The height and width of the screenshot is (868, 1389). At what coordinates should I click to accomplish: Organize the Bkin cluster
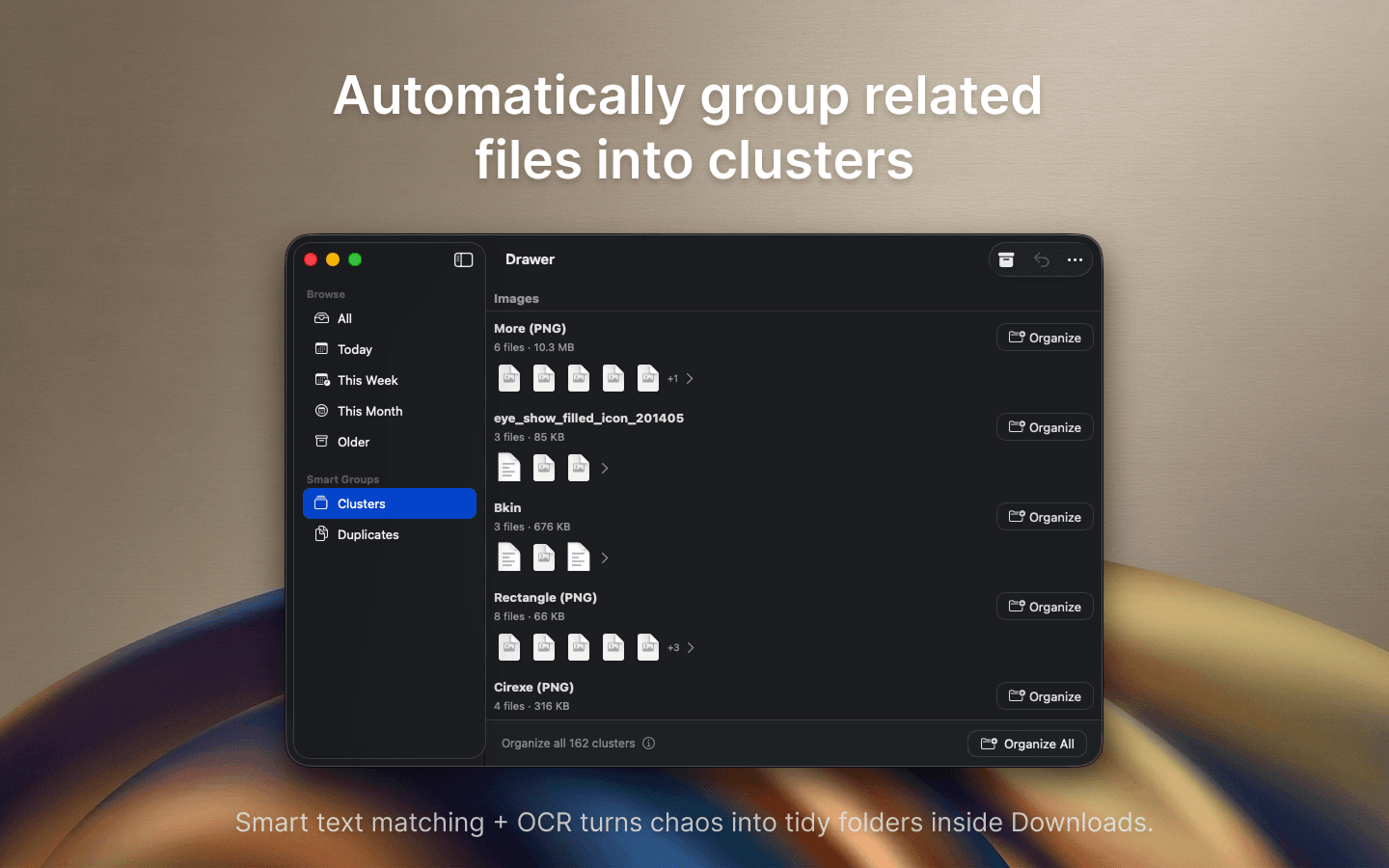pos(1045,517)
